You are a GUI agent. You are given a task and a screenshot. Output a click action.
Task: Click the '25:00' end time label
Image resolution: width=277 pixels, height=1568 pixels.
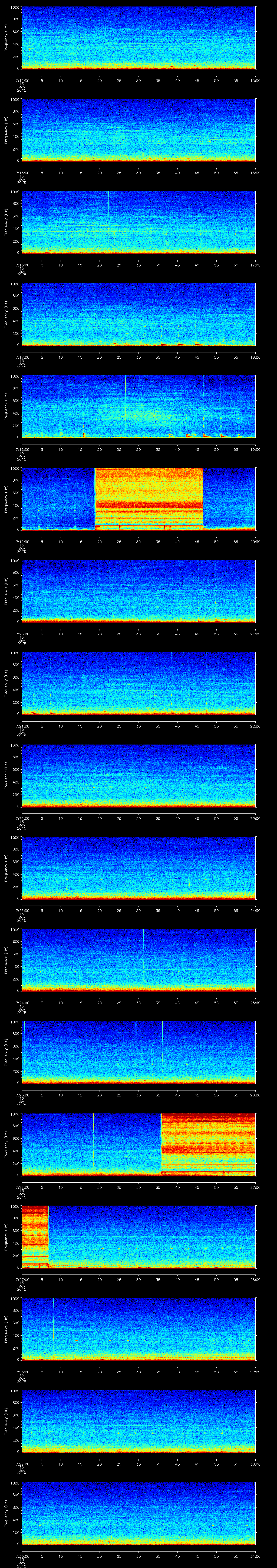click(256, 1003)
